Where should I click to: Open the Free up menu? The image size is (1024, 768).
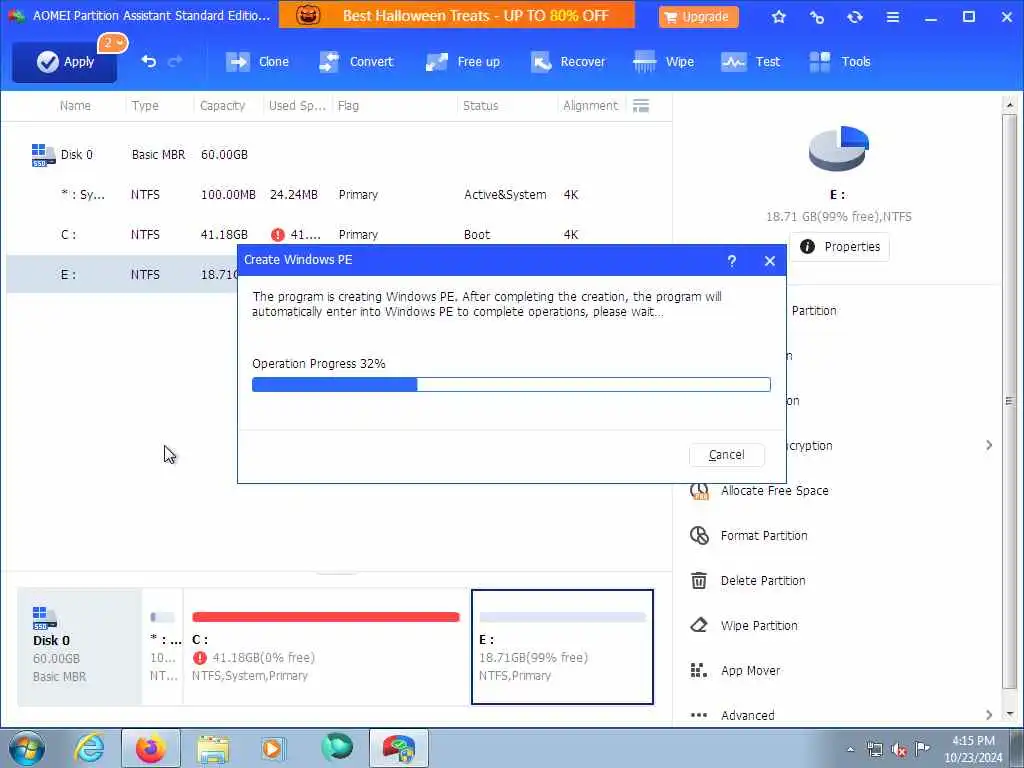[462, 62]
